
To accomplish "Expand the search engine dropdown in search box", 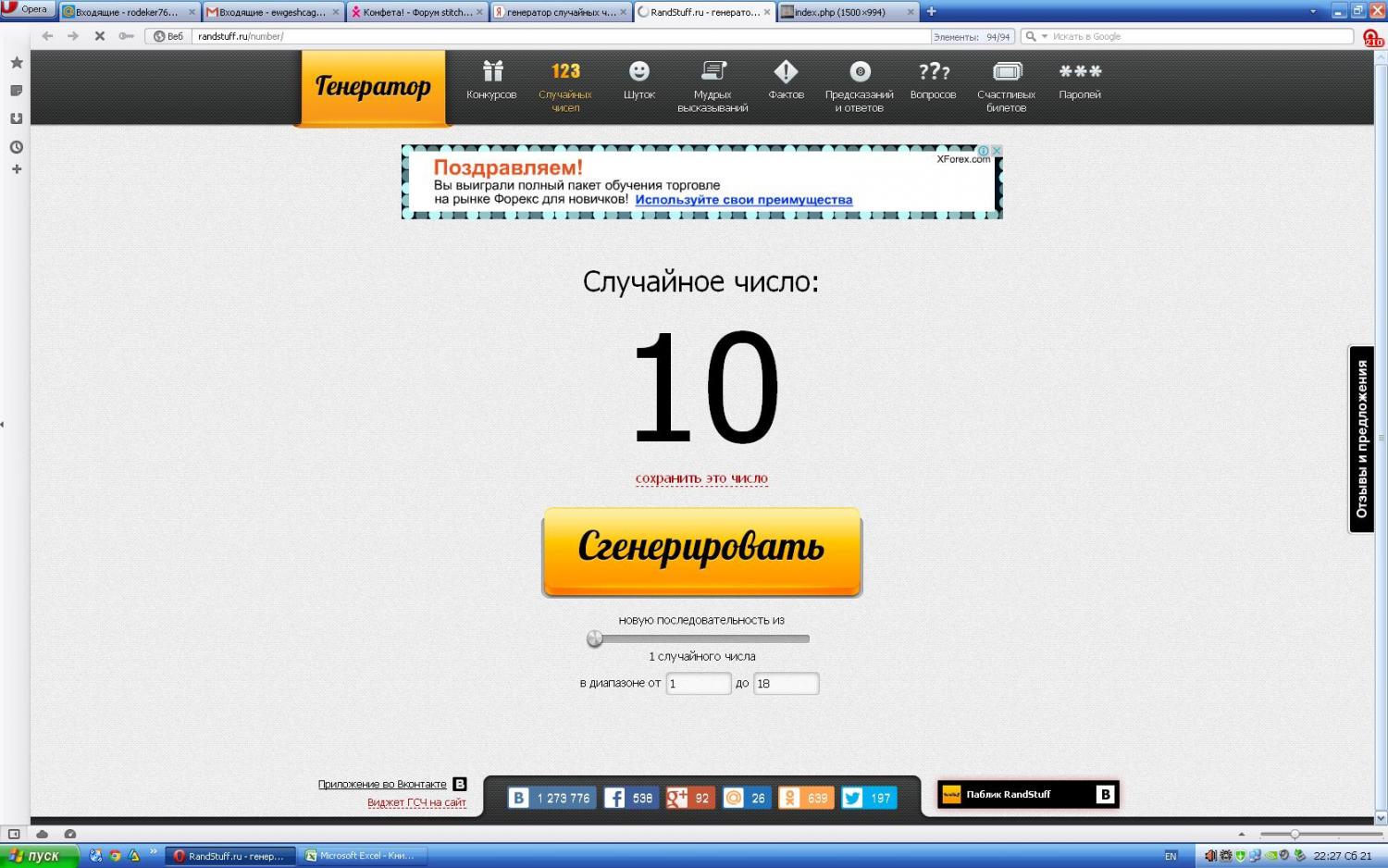I will [x=1045, y=37].
